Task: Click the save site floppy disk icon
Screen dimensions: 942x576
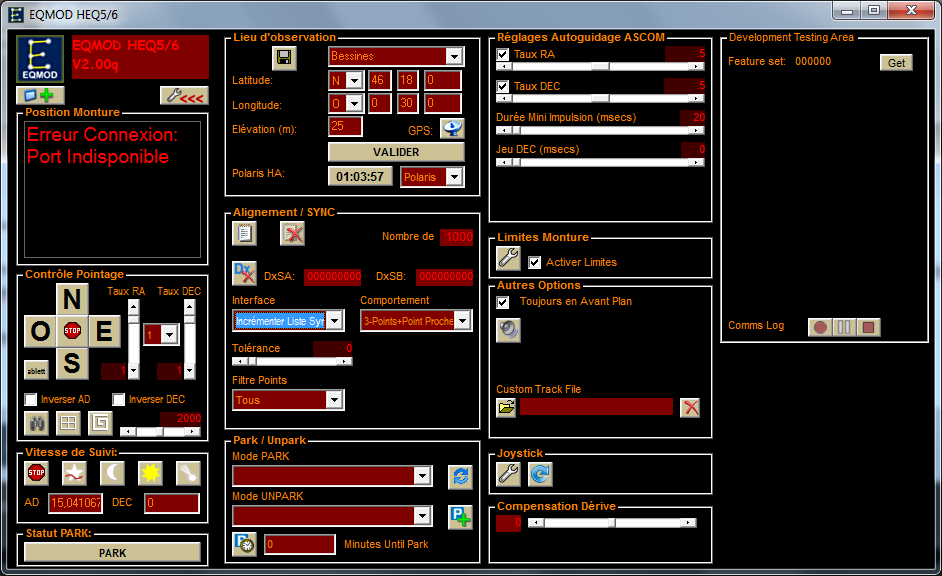Action: point(284,58)
